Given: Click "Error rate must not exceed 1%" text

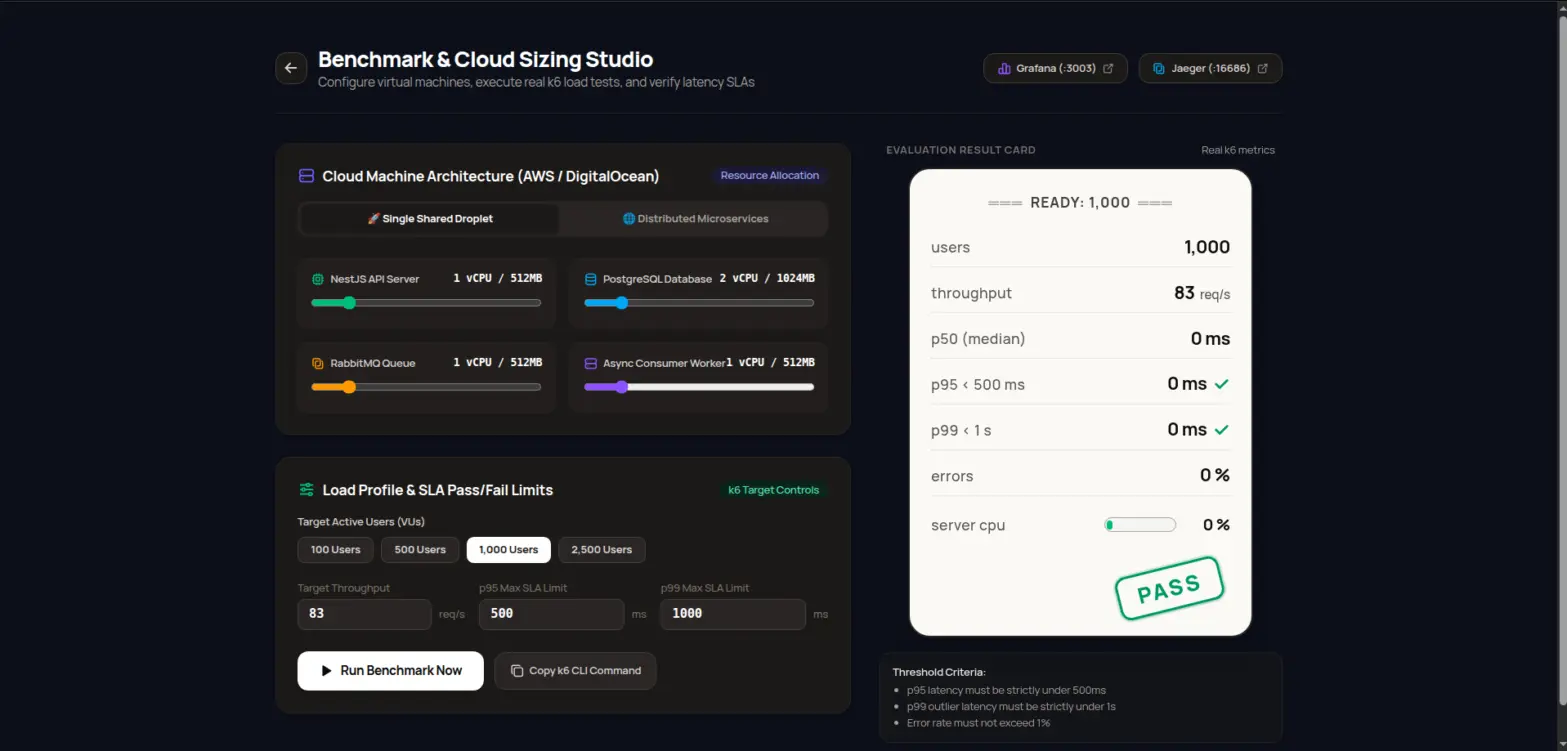Looking at the screenshot, I should (978, 722).
